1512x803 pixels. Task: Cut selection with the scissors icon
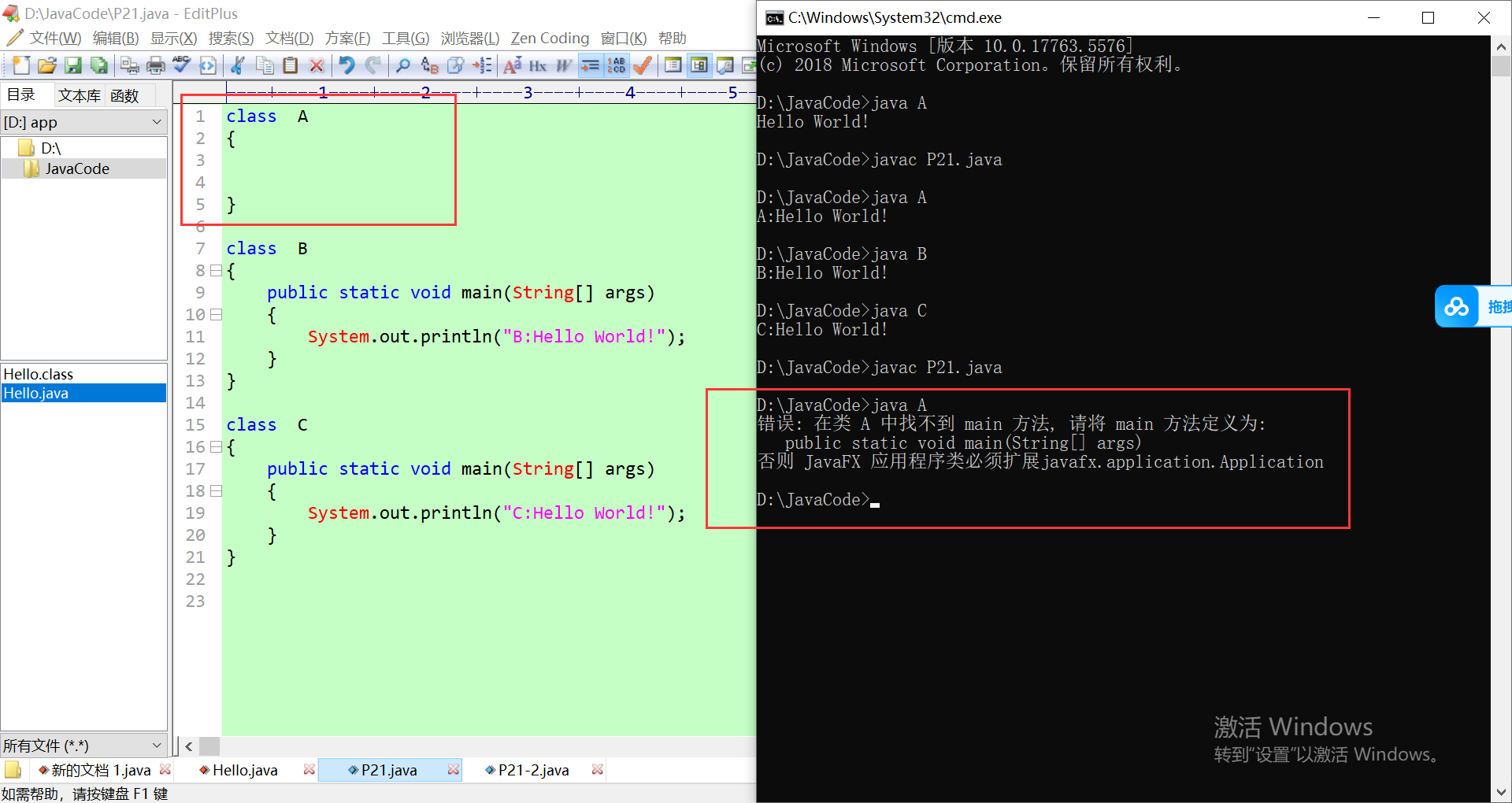(239, 65)
